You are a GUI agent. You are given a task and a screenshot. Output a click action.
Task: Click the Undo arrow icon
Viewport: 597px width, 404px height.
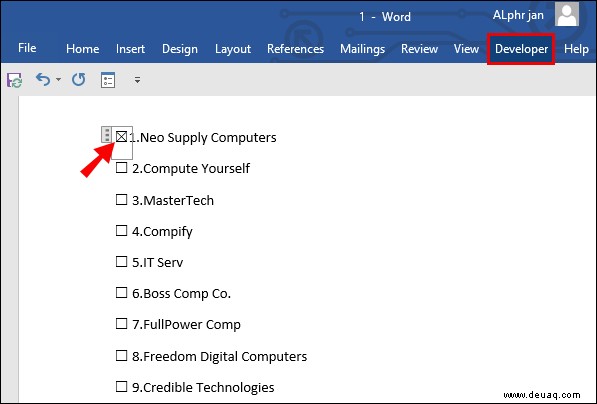point(43,80)
